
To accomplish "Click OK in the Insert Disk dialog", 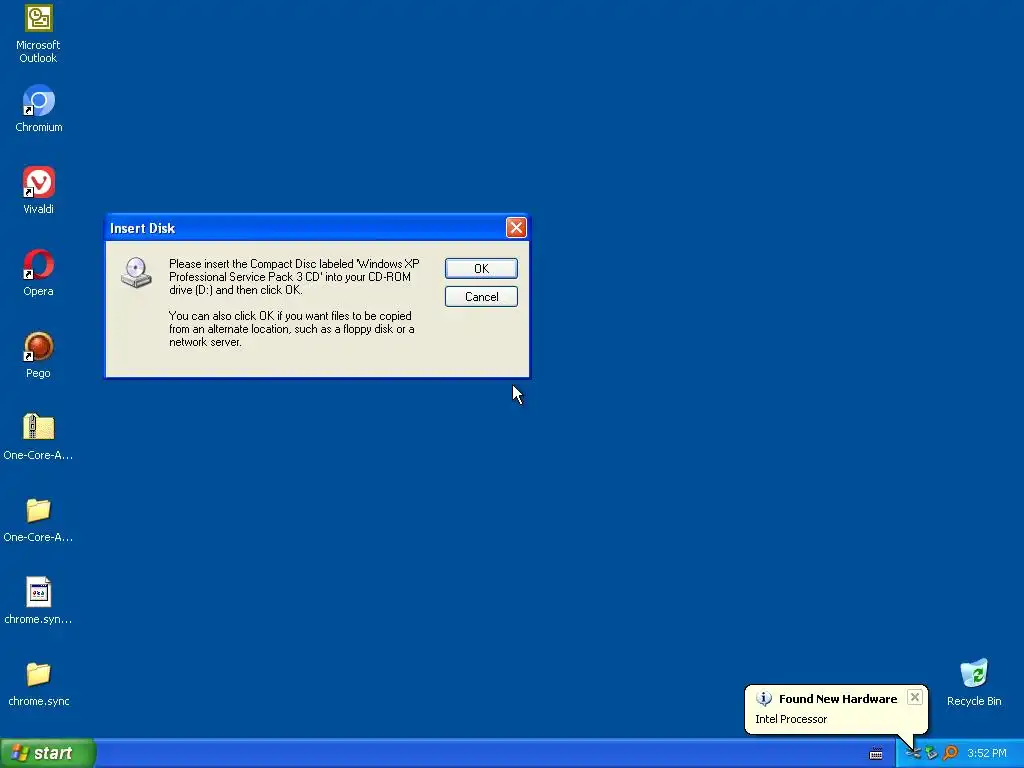I will pos(481,268).
